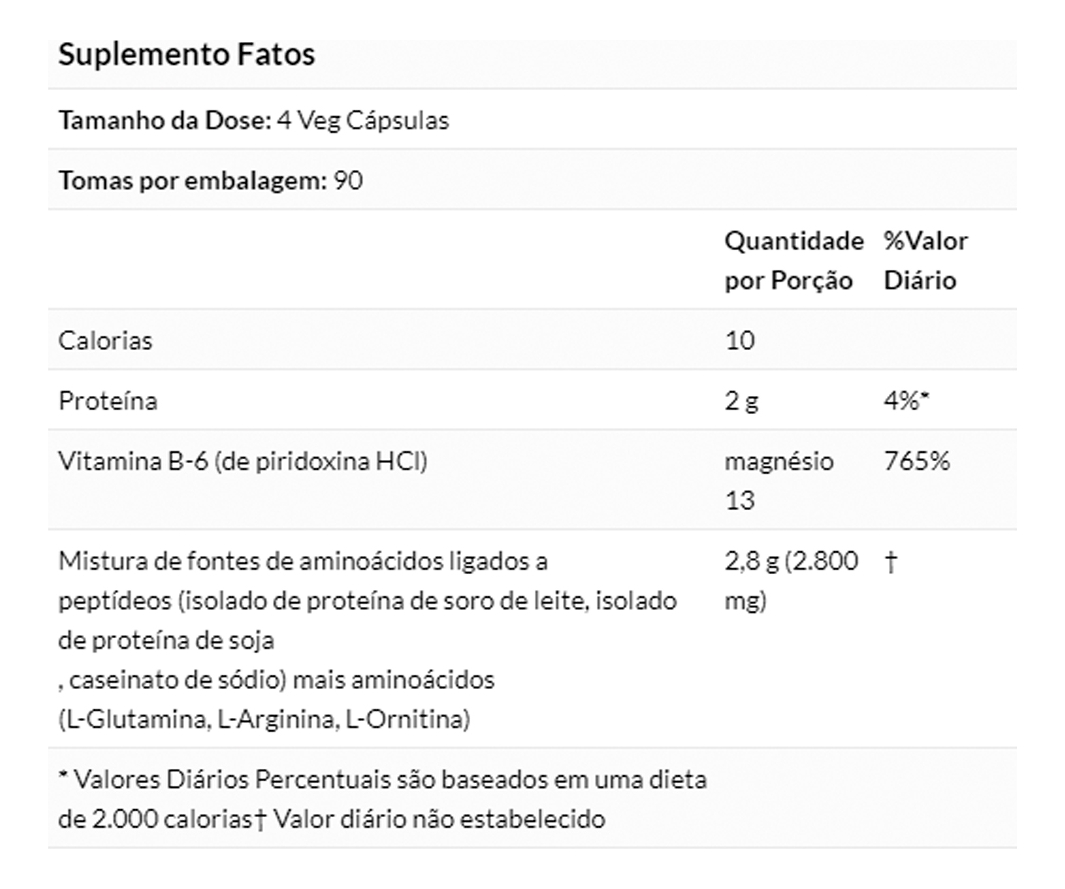Viewport: 1065px width, 889px height.
Task: Click the Tomas por embalagem row
Action: pyautogui.click(x=210, y=181)
